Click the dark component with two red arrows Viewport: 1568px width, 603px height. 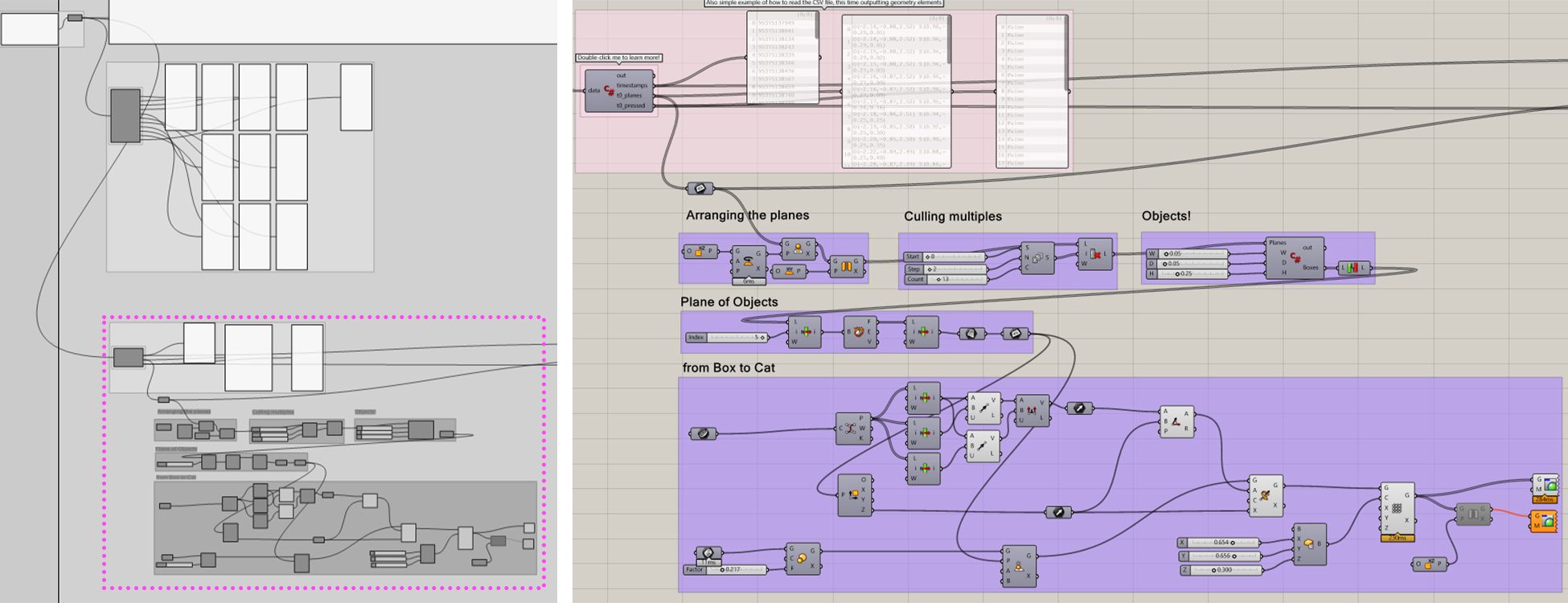pos(1032,411)
